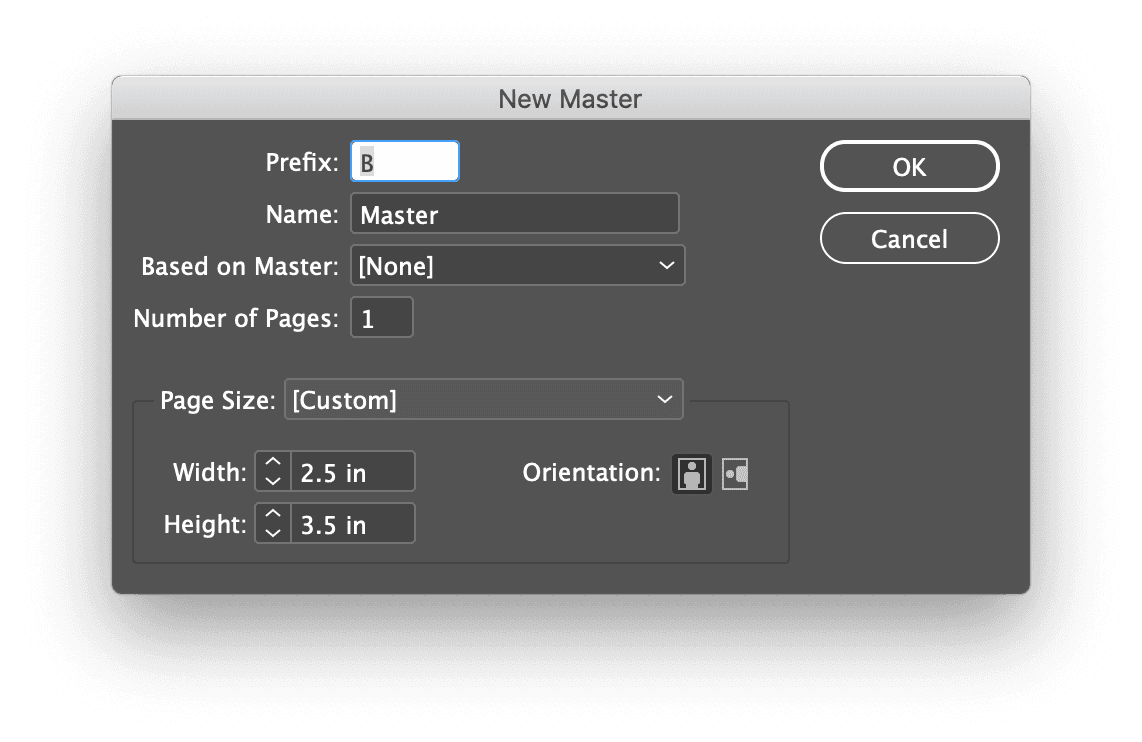Click the Height value field

coord(352,525)
